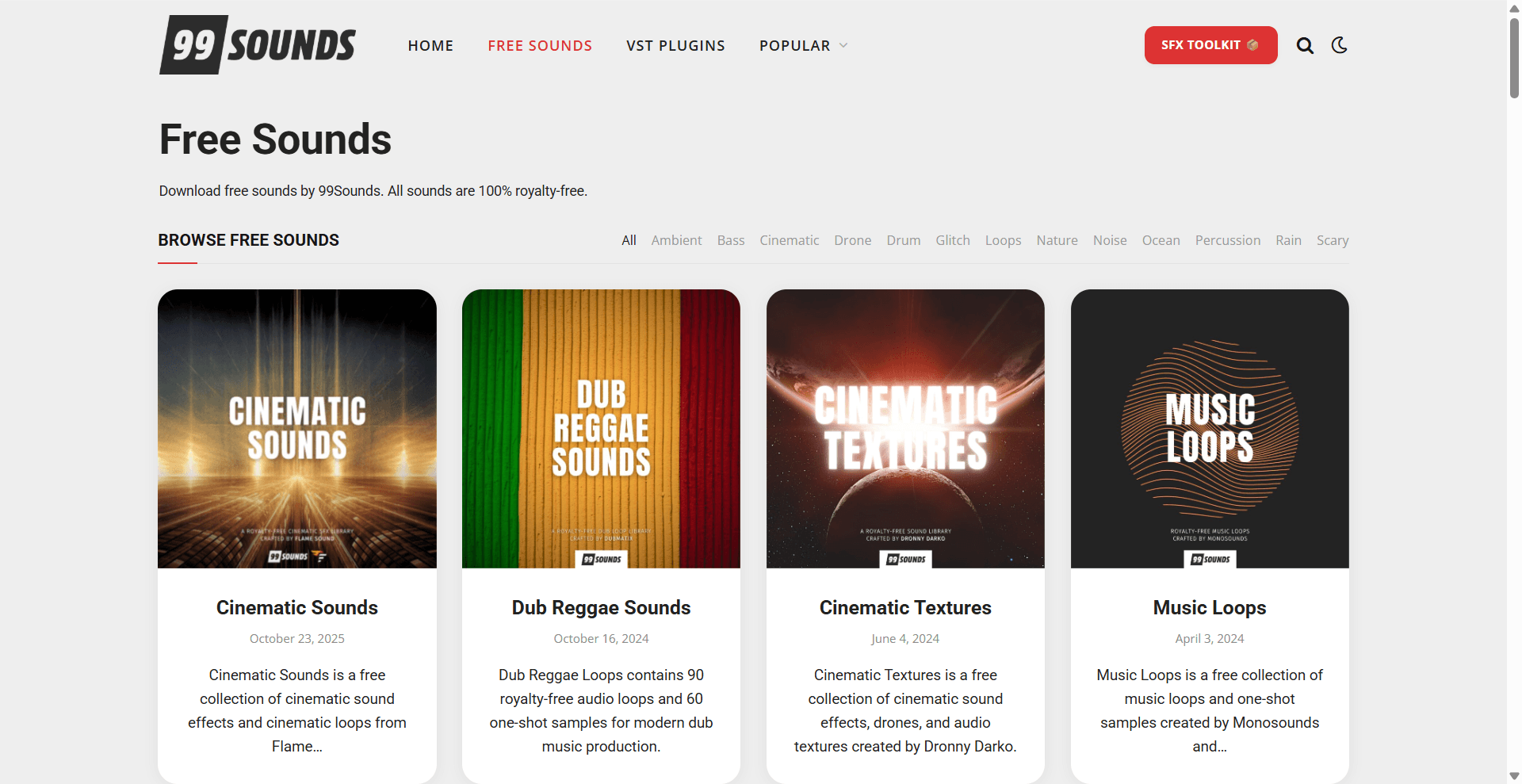This screenshot has width=1522, height=784.
Task: Filter sounds by Loops
Action: tap(1003, 240)
